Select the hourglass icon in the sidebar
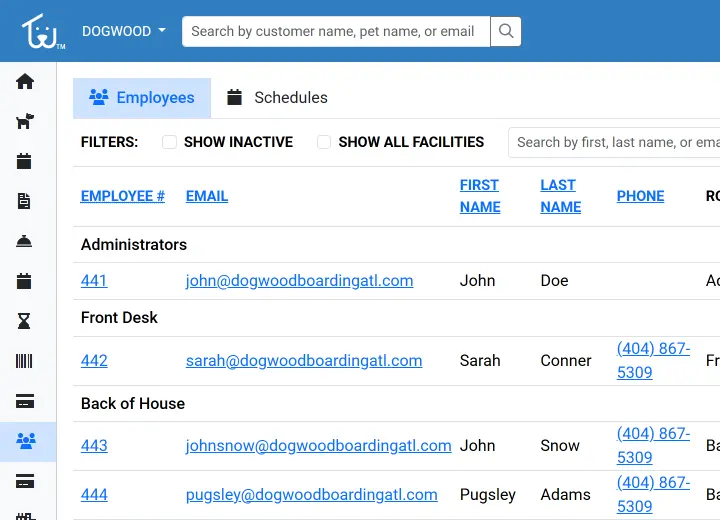Screen dimensions: 720x520 [x=25, y=321]
